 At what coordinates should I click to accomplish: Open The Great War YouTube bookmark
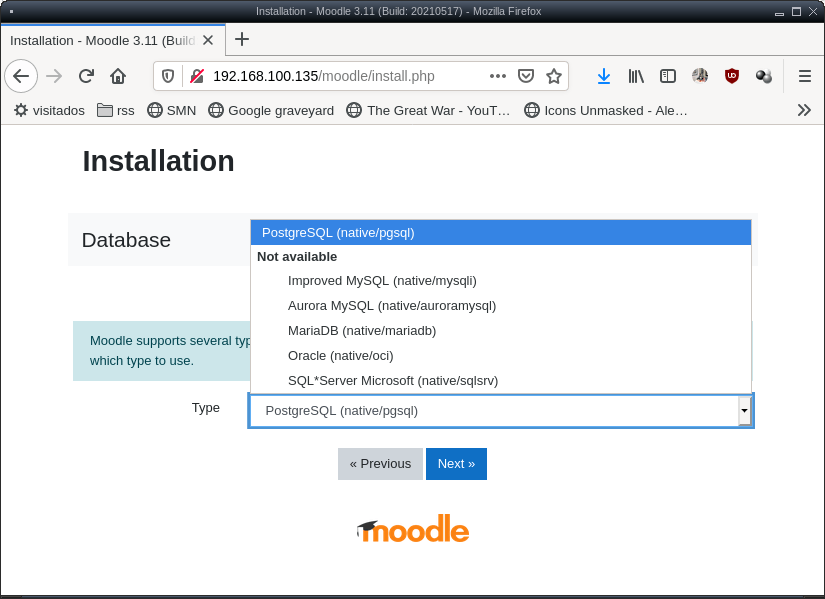click(x=428, y=111)
